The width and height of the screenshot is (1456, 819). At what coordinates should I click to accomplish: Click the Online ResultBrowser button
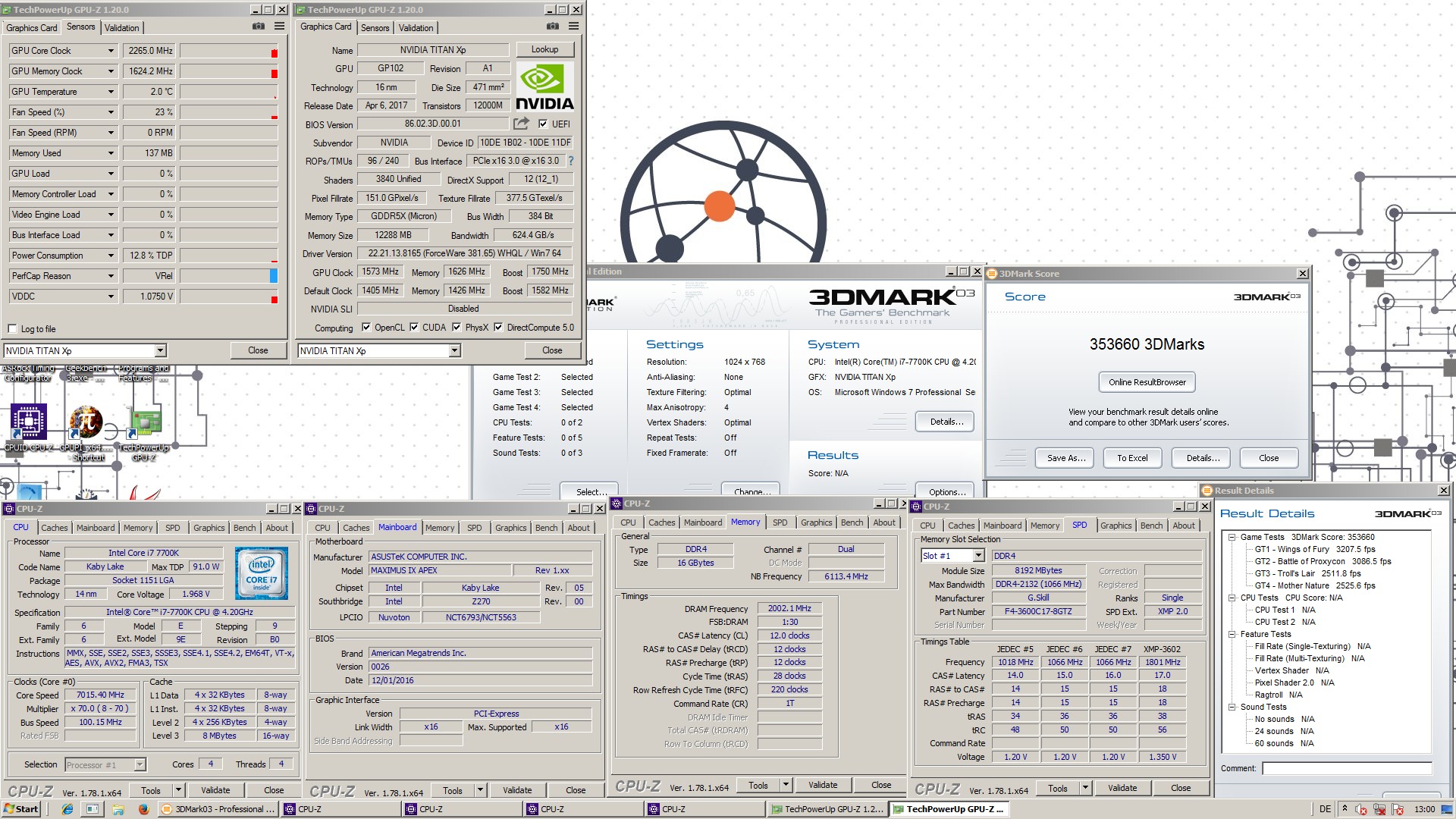(x=1147, y=382)
